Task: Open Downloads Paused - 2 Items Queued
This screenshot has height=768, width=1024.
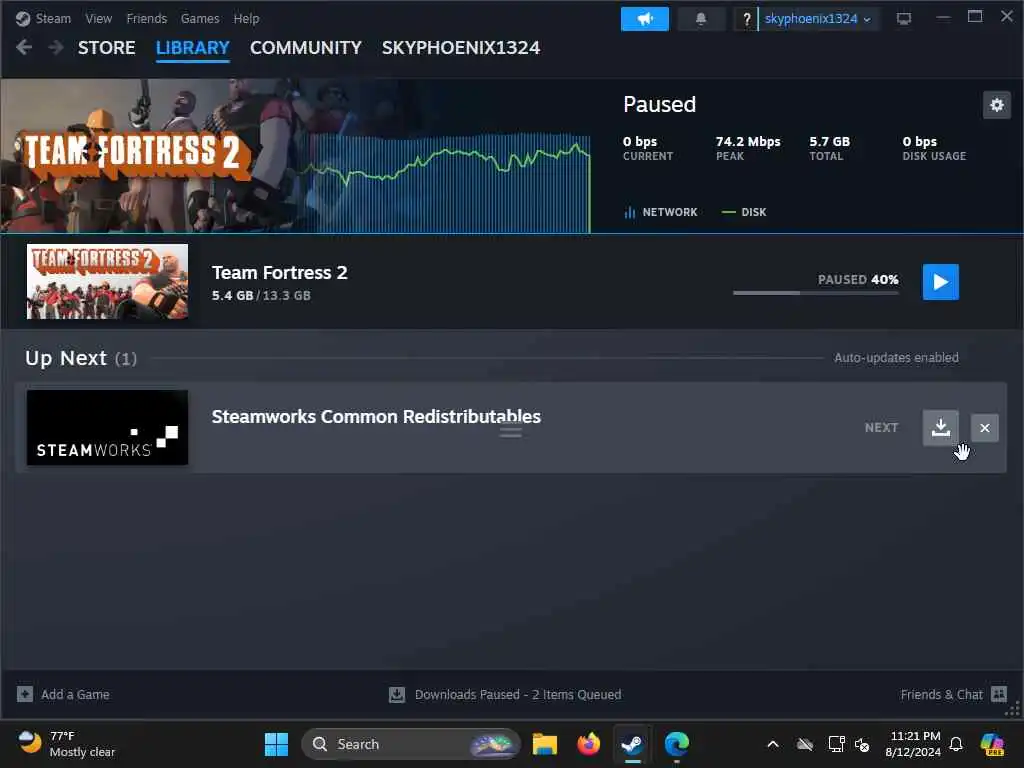Action: (518, 695)
